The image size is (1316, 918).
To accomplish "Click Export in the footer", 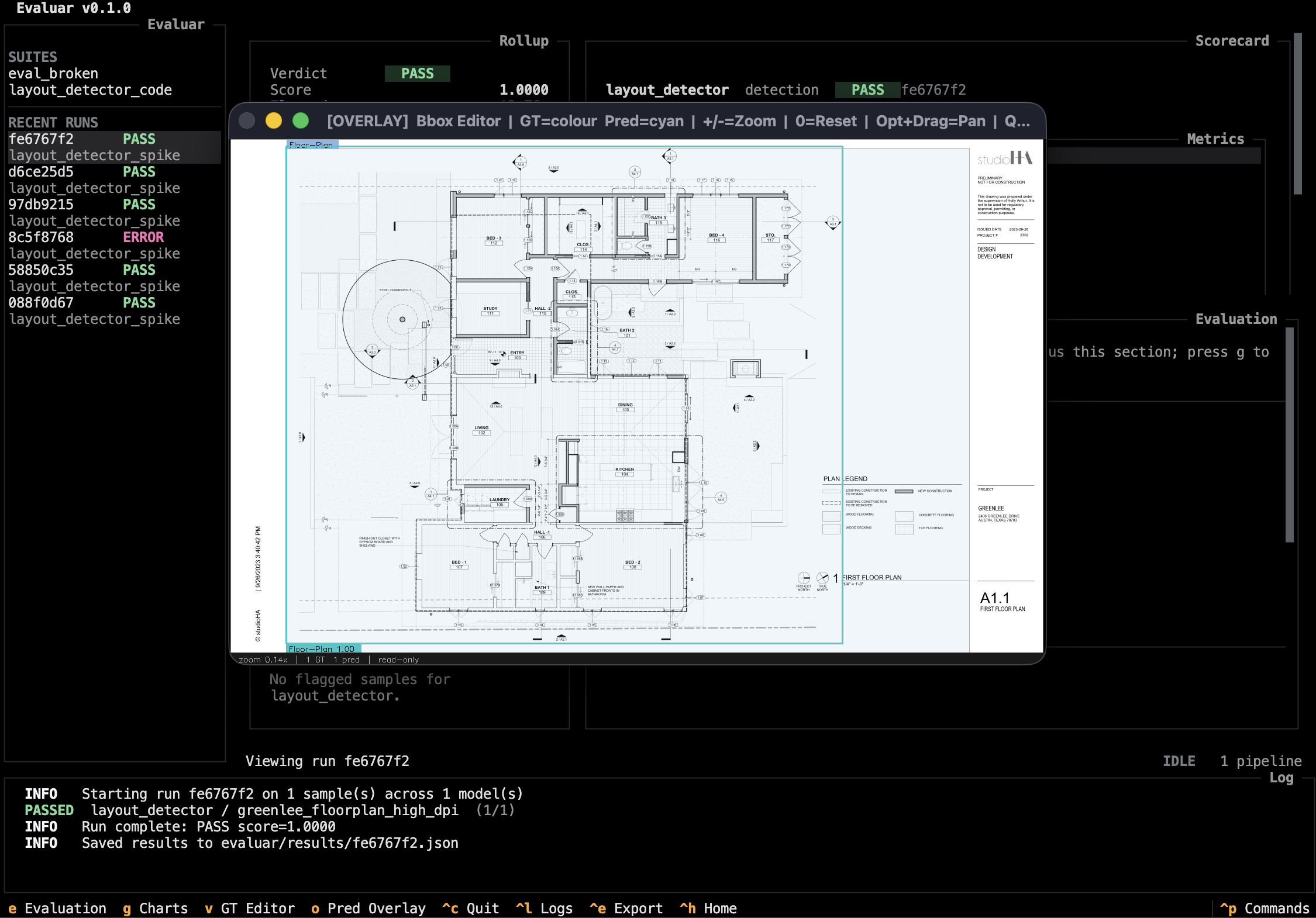I will point(626,908).
